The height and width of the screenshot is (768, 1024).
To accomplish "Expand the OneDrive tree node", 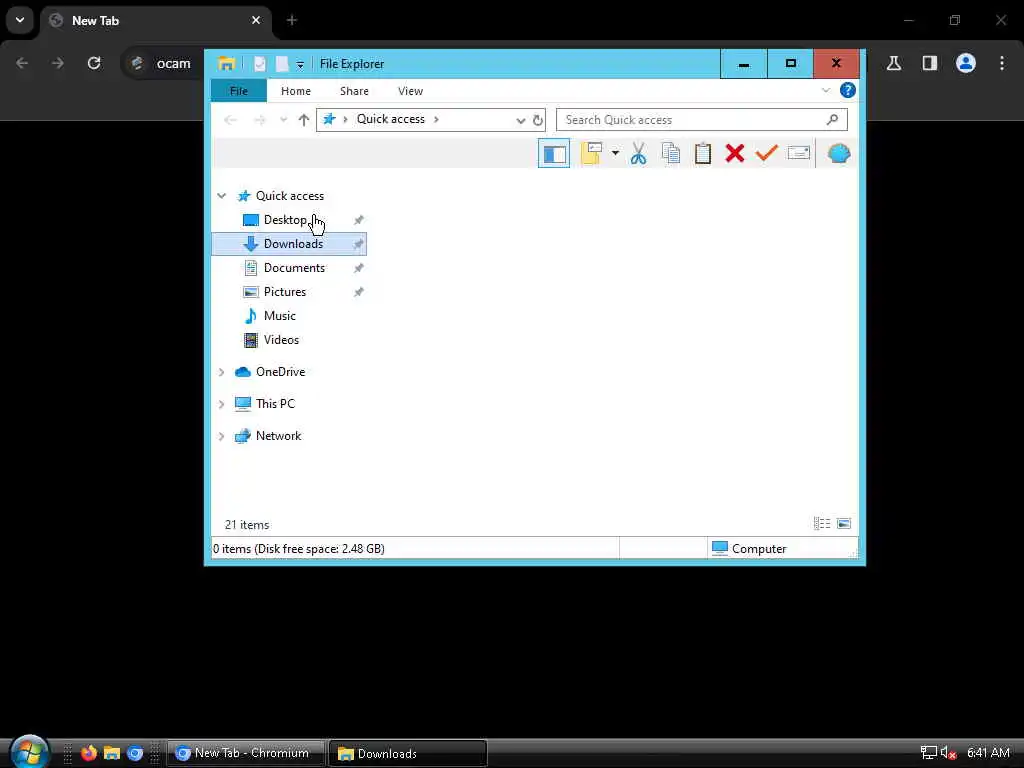I will tap(221, 372).
